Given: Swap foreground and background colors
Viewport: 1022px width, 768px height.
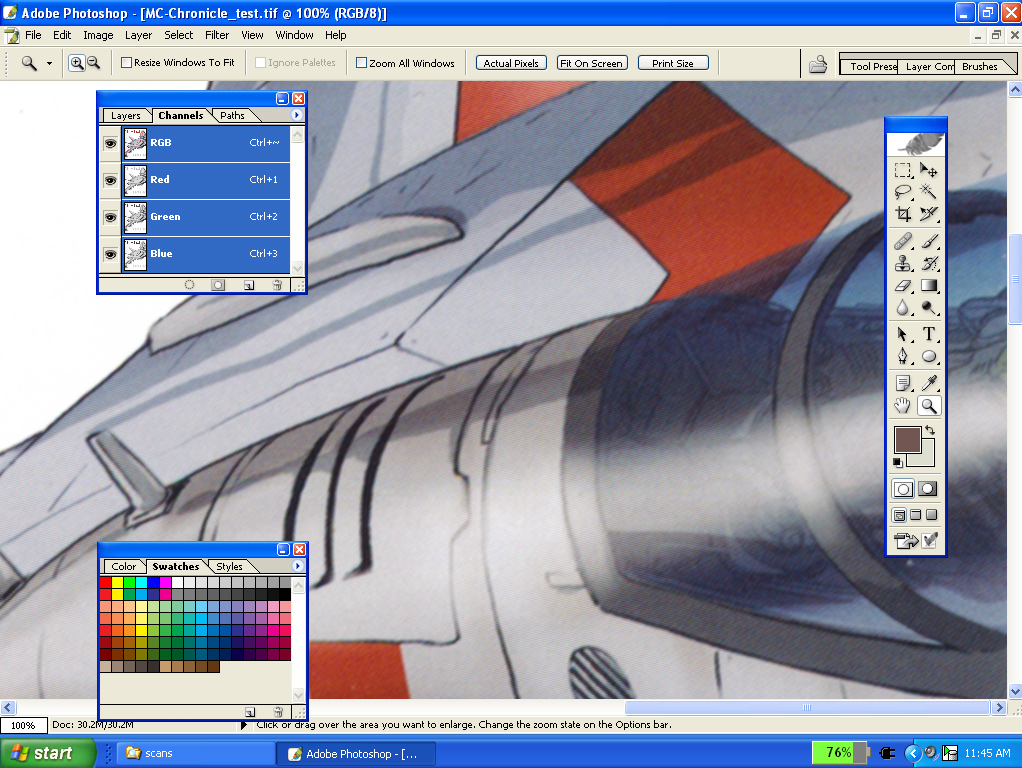Looking at the screenshot, I should (930, 430).
